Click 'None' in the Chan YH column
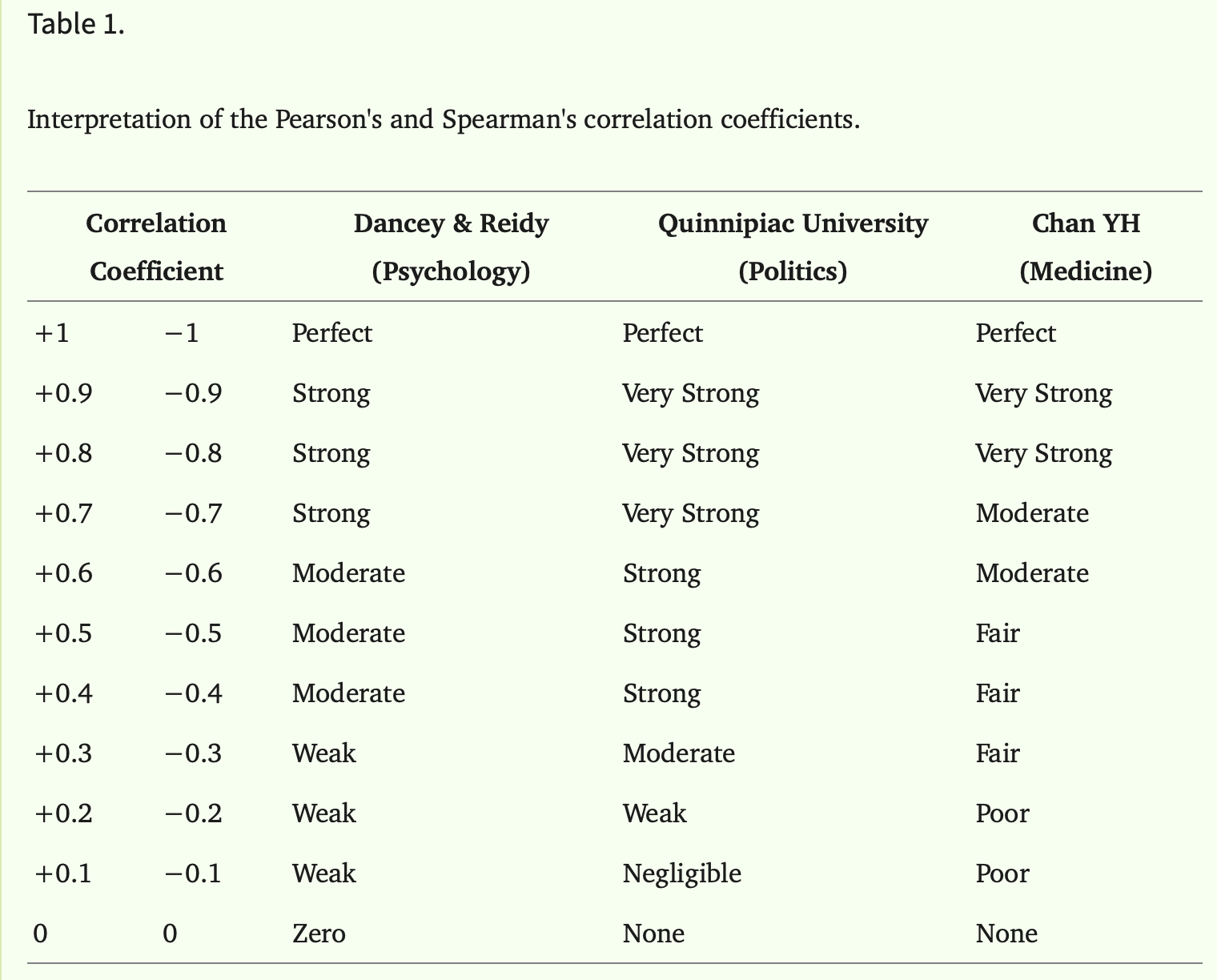 click(x=1006, y=934)
